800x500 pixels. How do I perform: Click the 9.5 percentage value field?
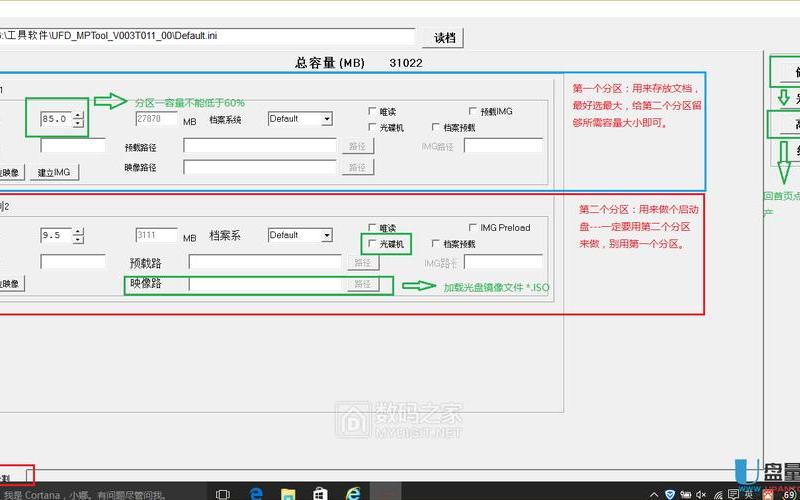point(57,235)
